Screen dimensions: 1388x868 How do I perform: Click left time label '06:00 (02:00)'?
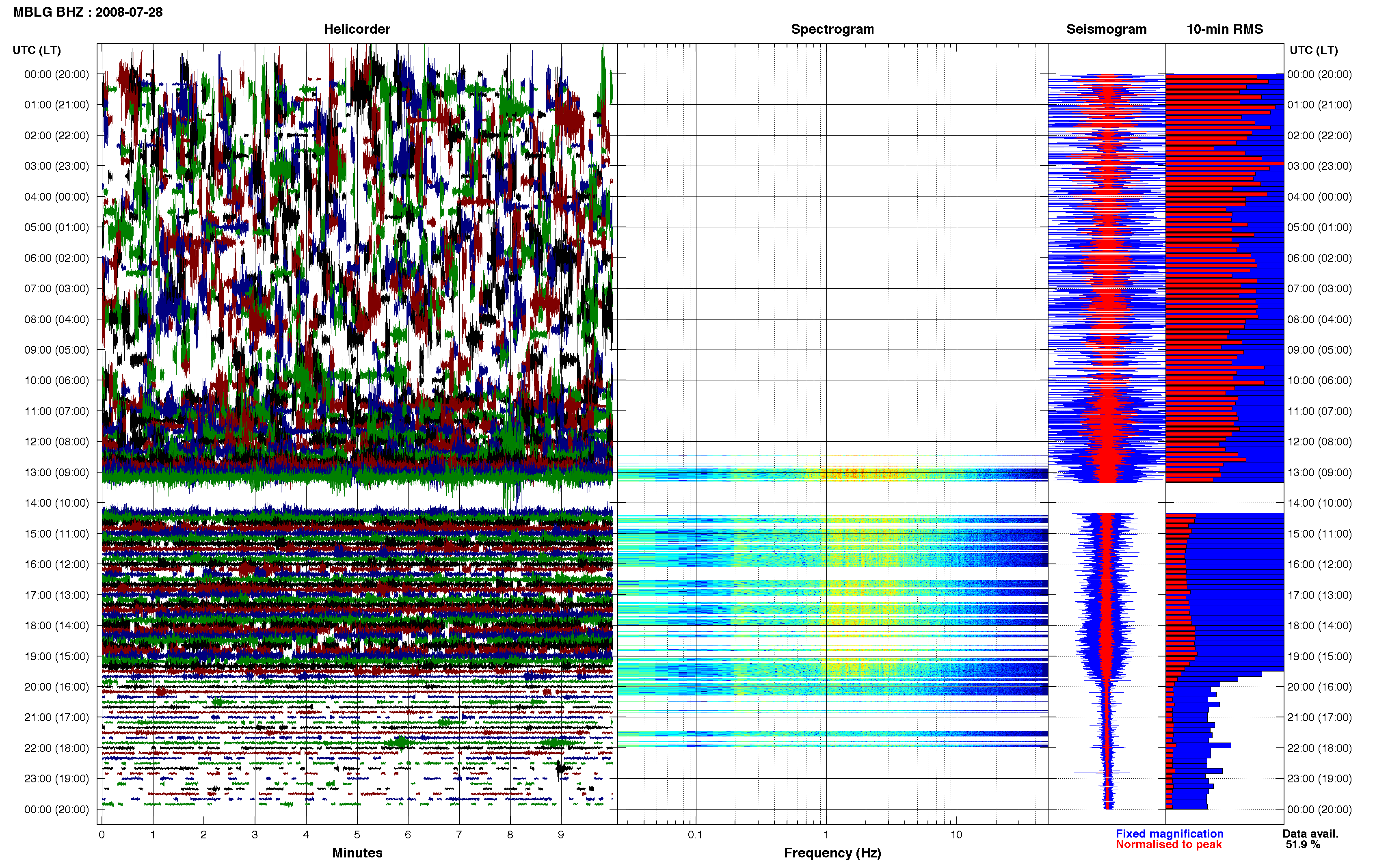tap(56, 258)
